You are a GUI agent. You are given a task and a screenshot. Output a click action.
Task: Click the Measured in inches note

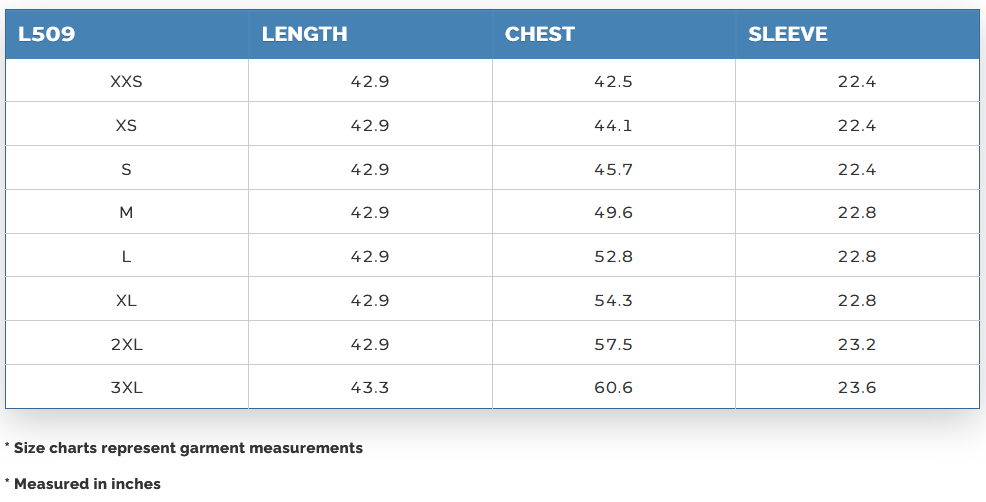[x=86, y=484]
